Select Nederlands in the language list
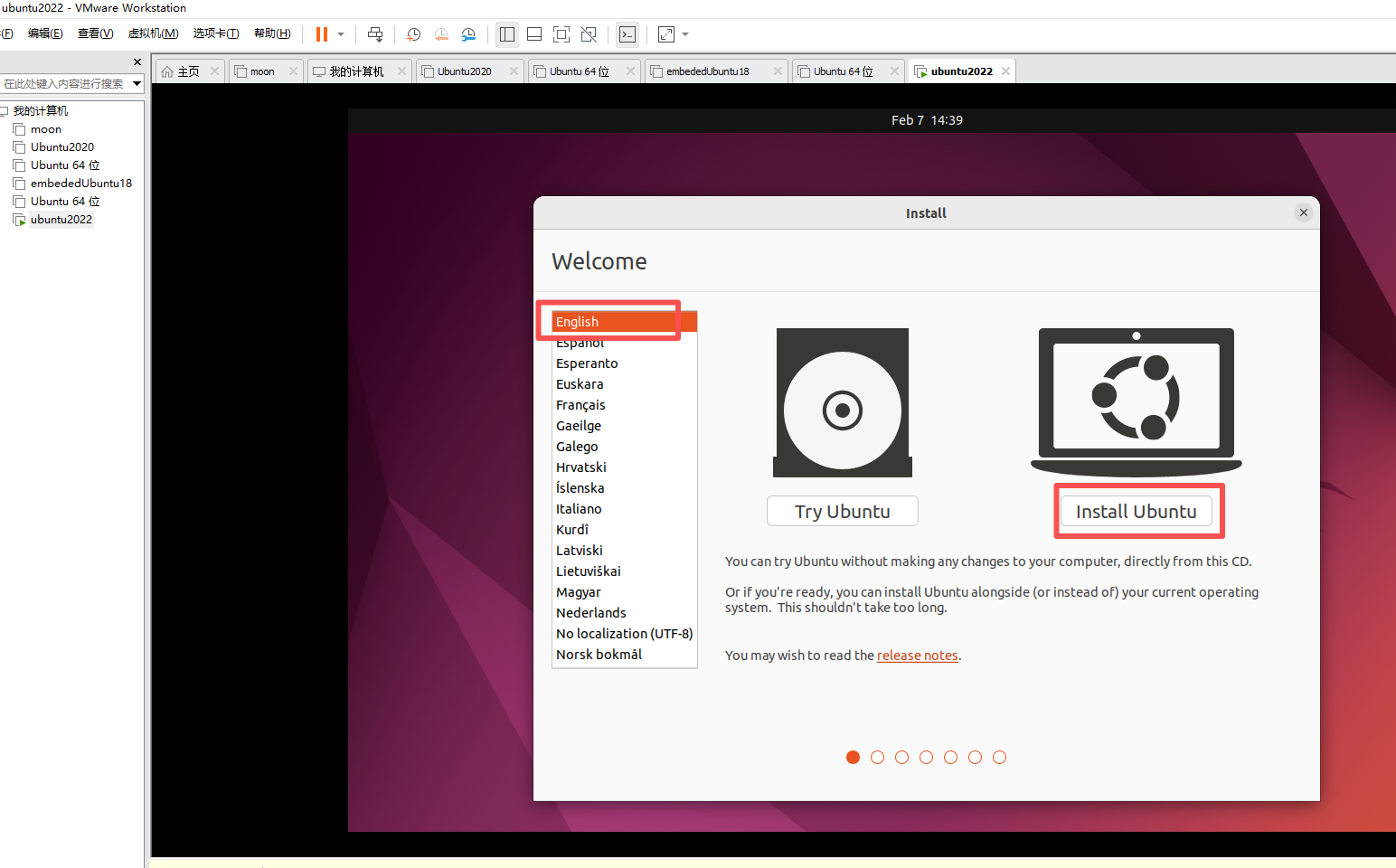 625,613
